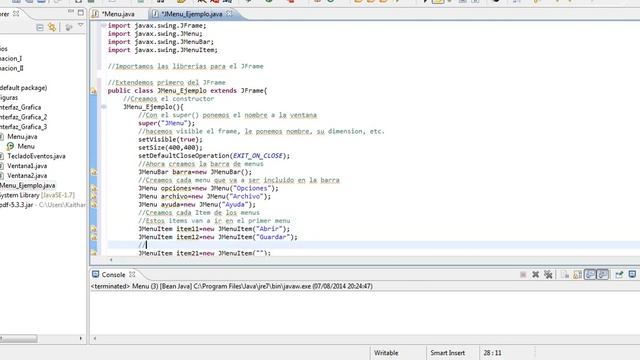The image size is (640, 360).
Task: Maximize the Package Explorer panel
Action: [81, 13]
